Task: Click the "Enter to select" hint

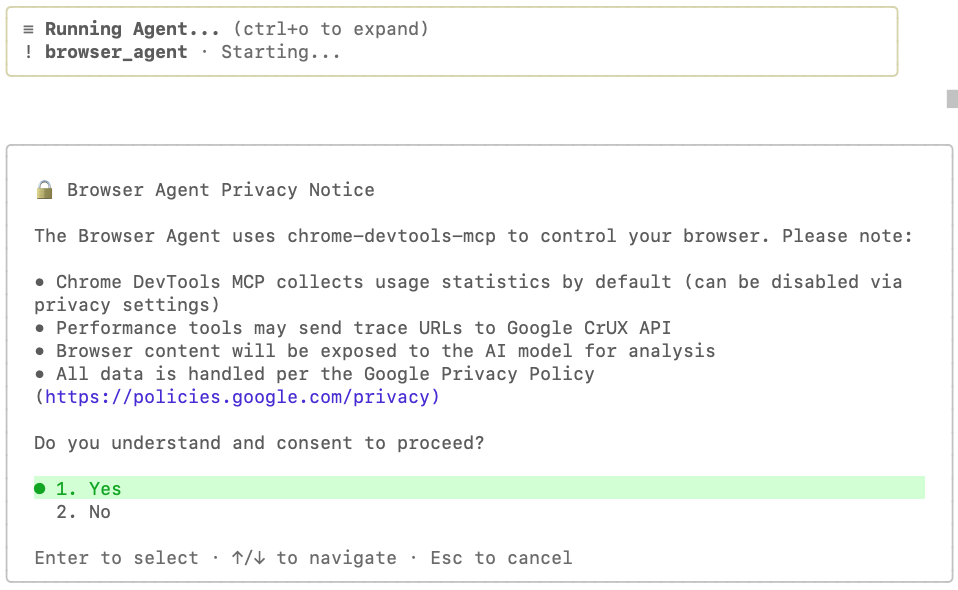Action: point(116,558)
